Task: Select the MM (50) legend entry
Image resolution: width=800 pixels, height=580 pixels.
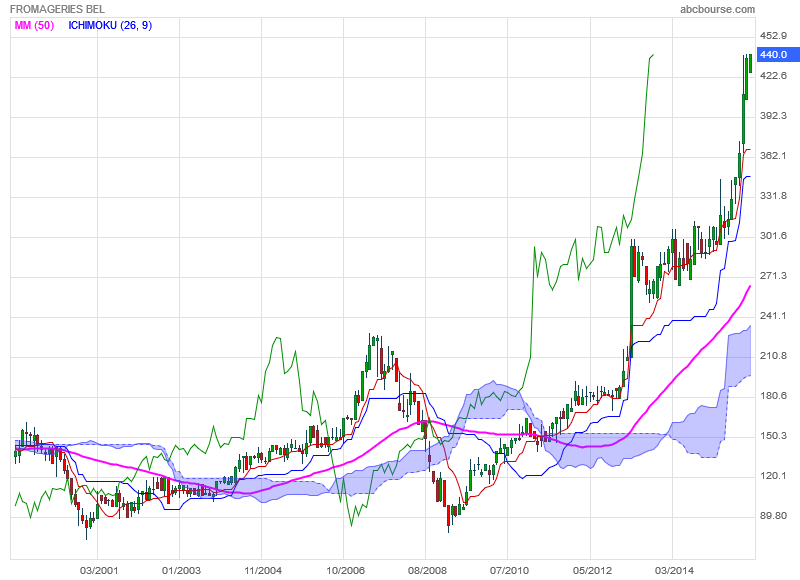Action: (34, 26)
